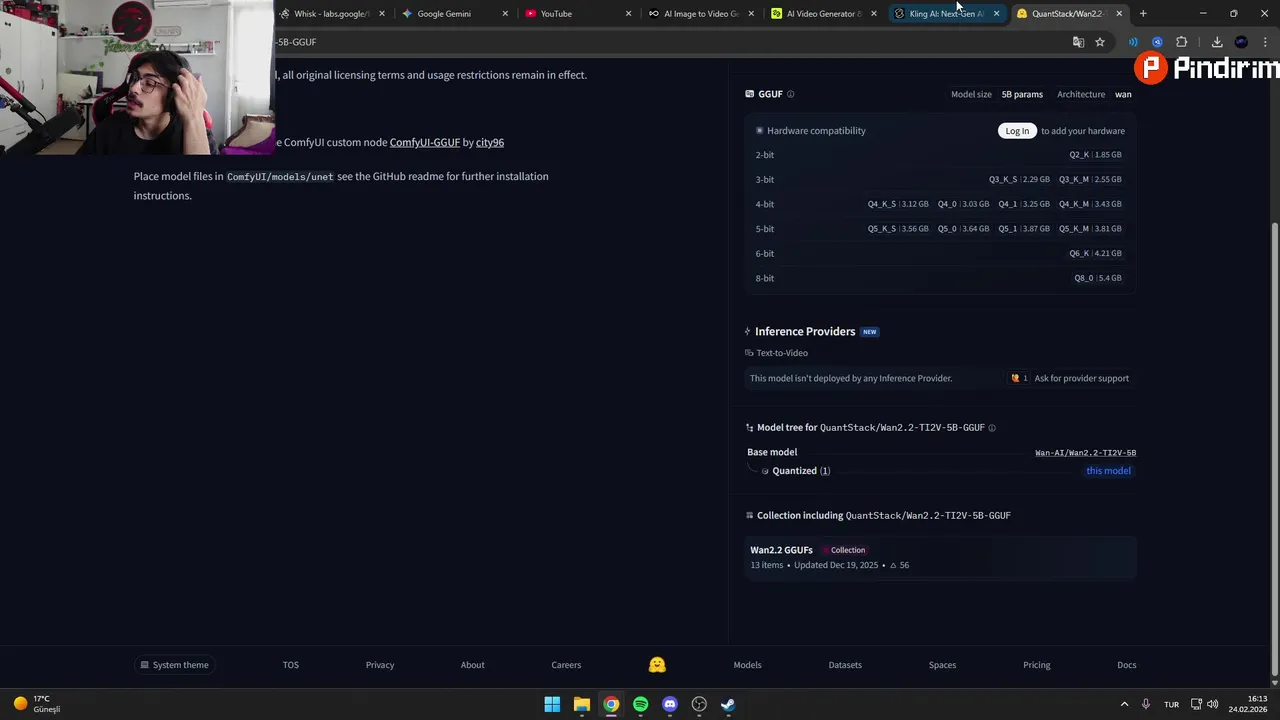This screenshot has width=1280, height=720.
Task: Select the Q3_K_M 2.55 GB quantization
Action: point(1090,180)
